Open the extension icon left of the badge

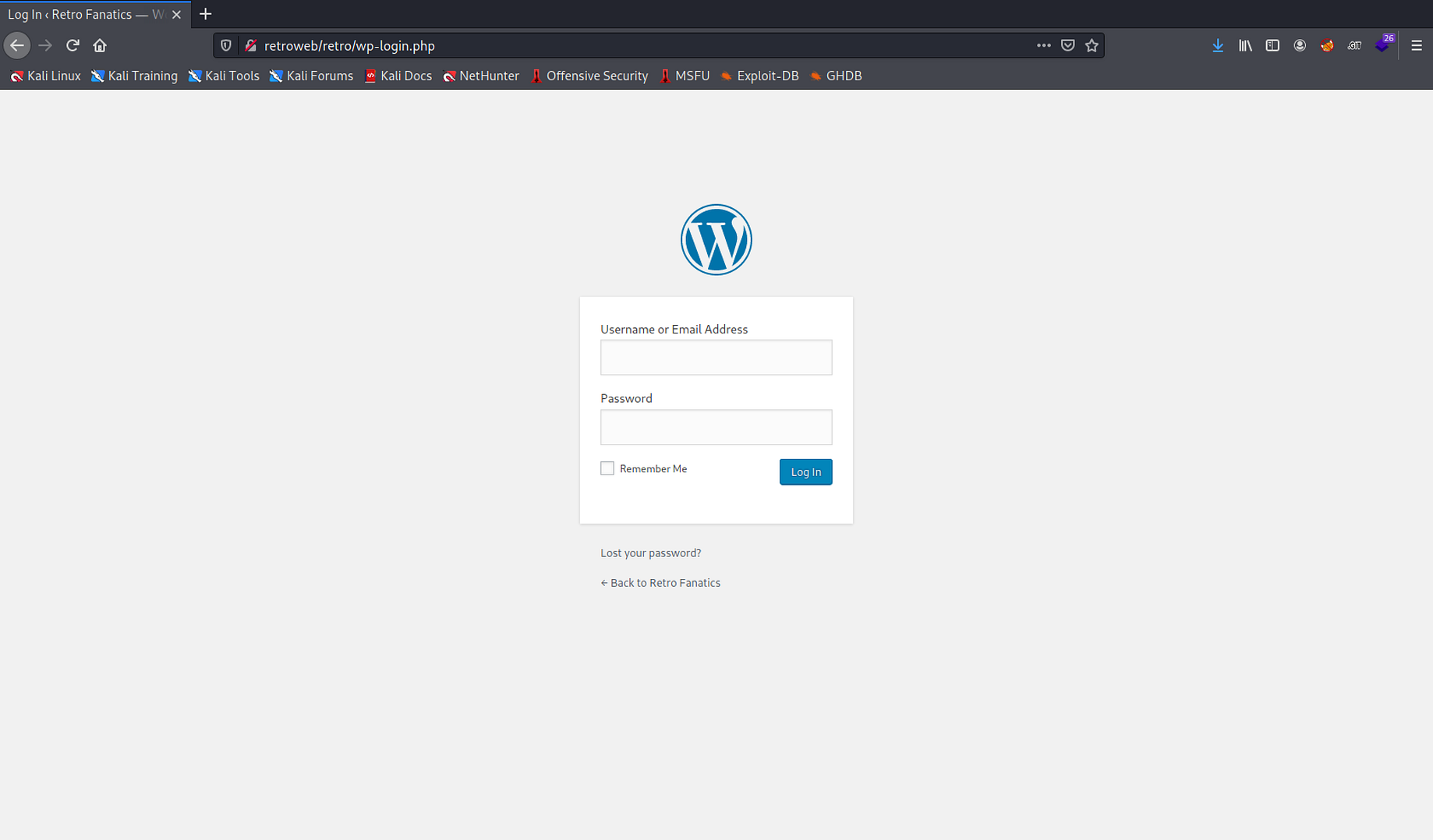point(1354,45)
